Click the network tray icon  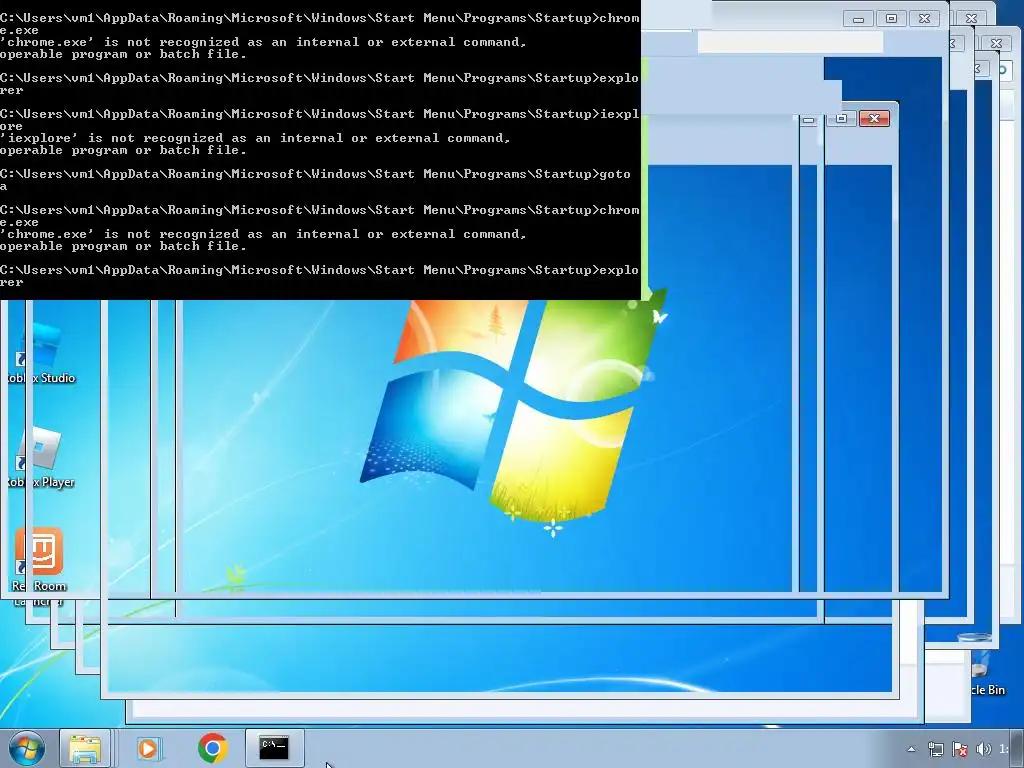[936, 749]
